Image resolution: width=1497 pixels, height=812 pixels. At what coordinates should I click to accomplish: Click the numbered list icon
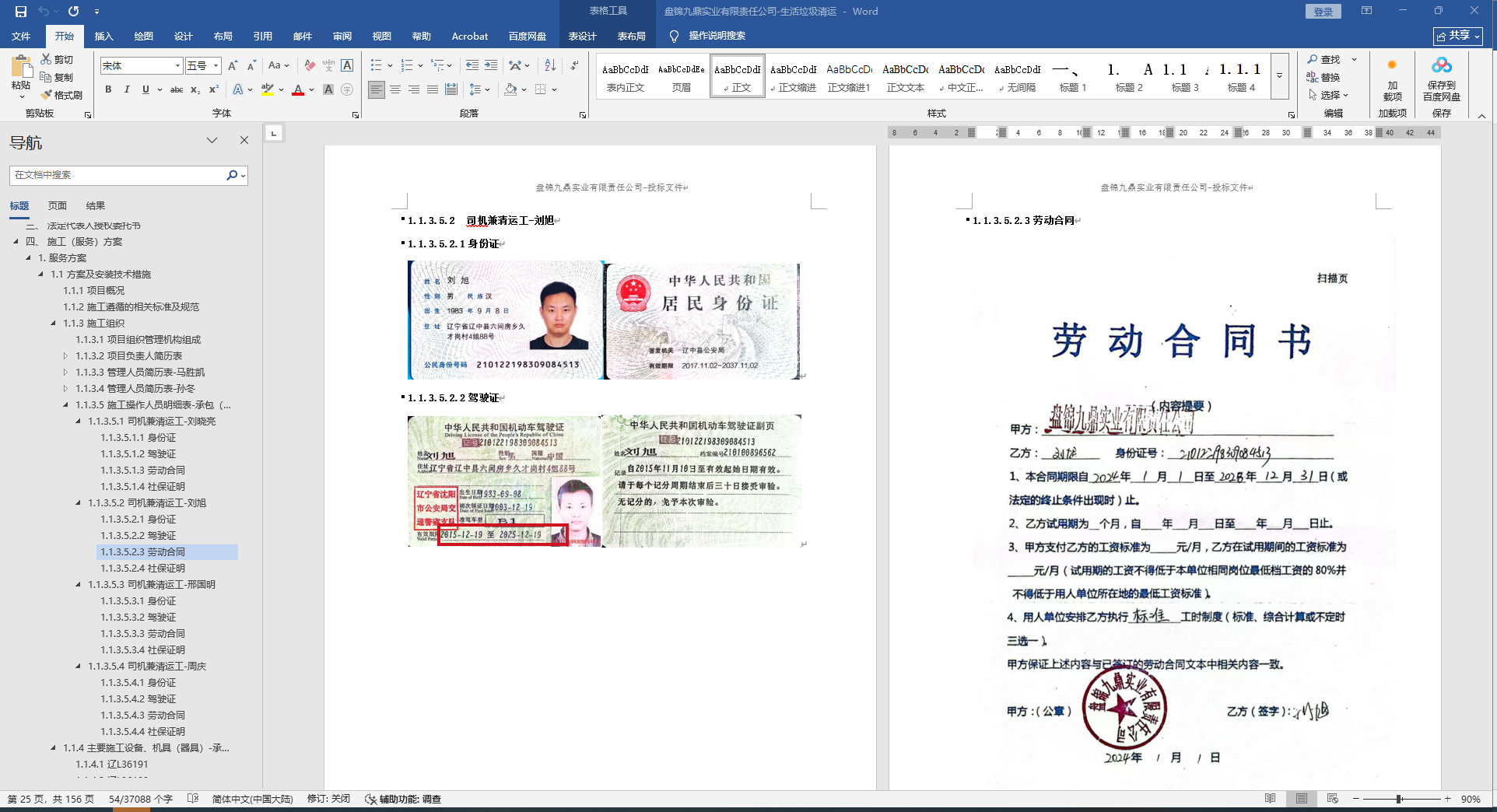tap(406, 65)
